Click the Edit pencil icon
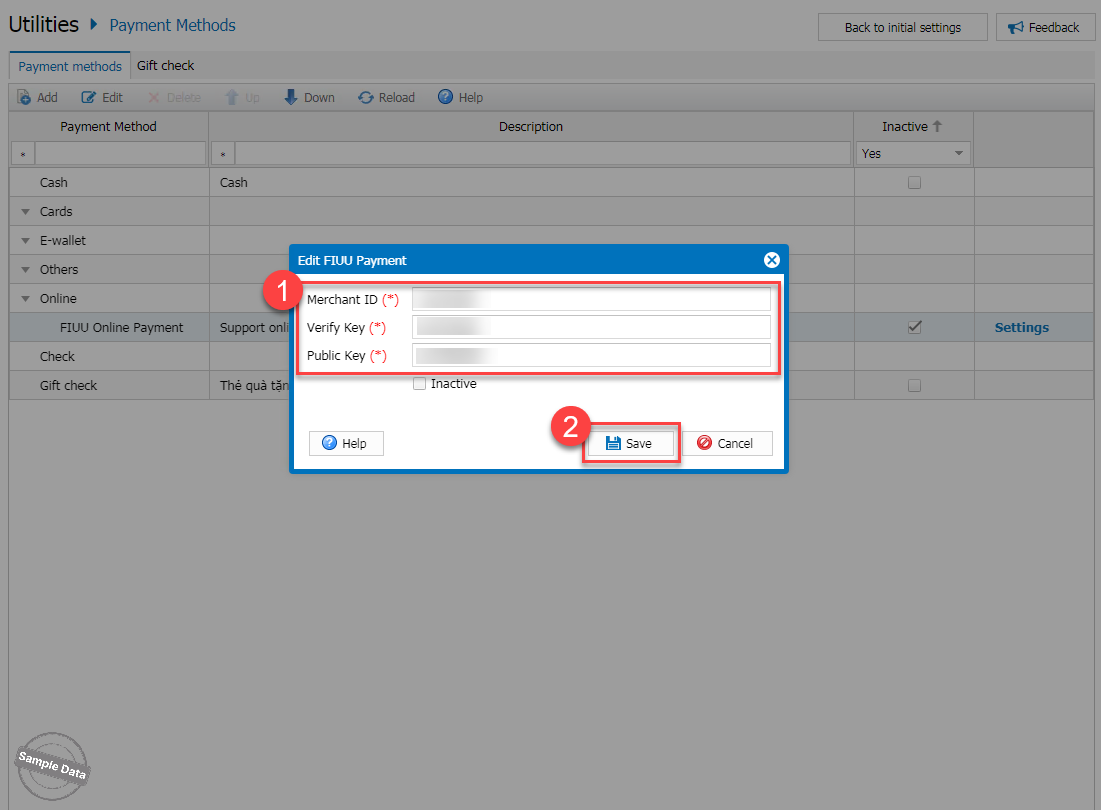1101x810 pixels. coord(89,97)
